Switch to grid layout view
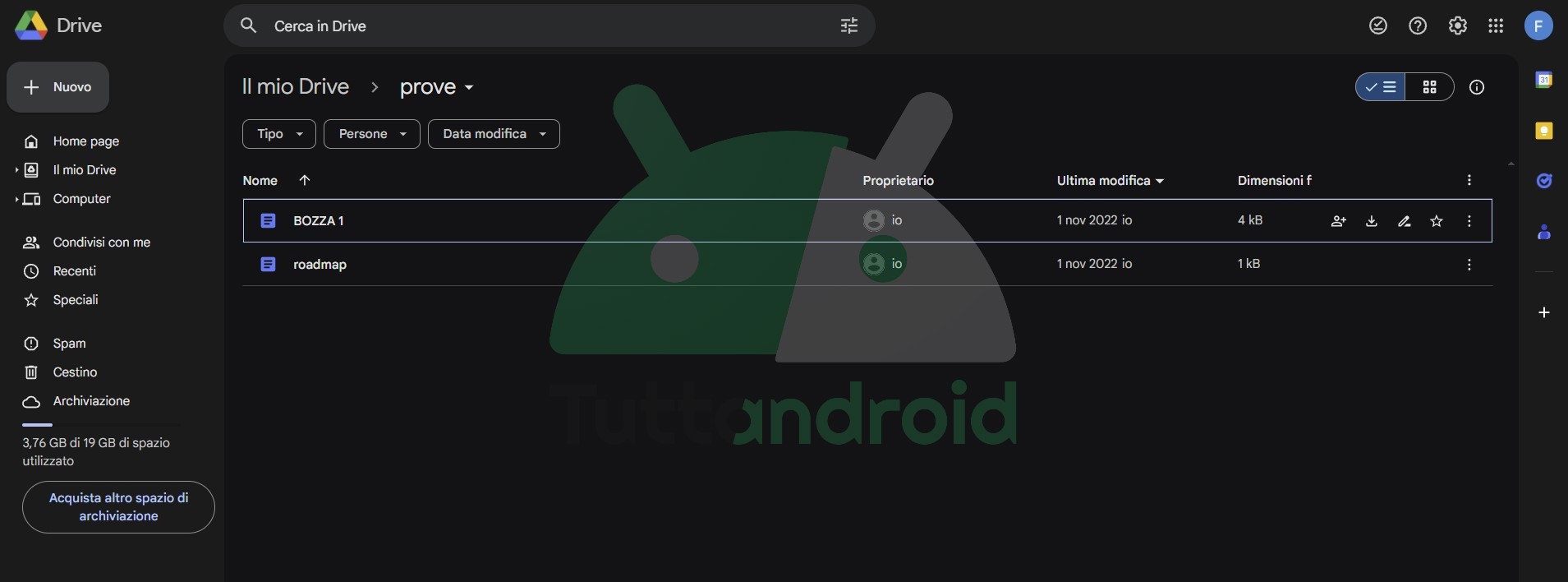 (1429, 87)
